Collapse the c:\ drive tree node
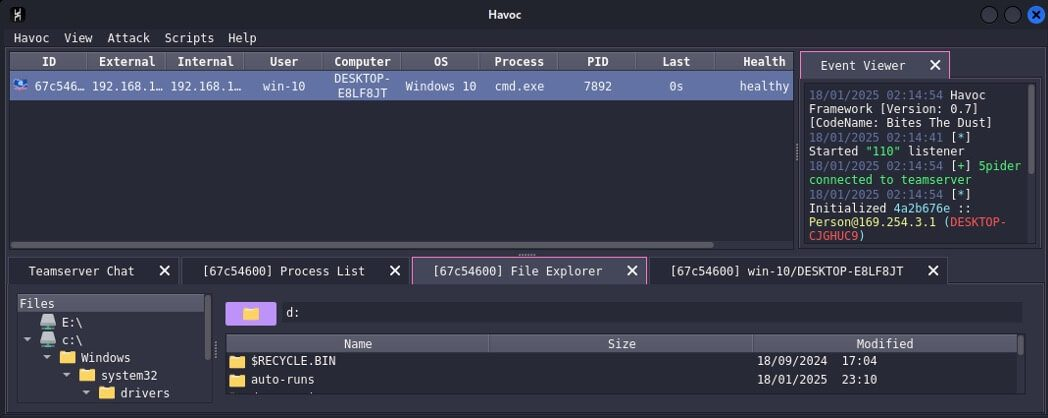 pos(27,340)
